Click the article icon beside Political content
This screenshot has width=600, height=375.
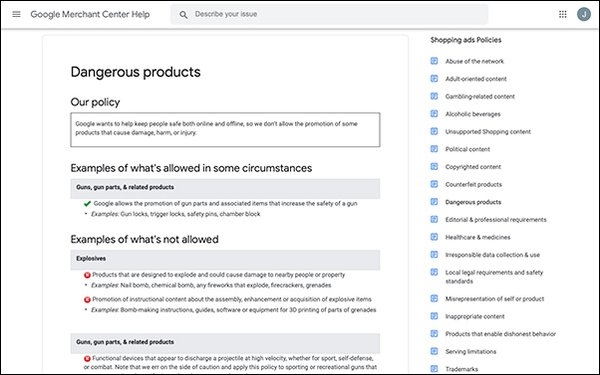click(434, 149)
